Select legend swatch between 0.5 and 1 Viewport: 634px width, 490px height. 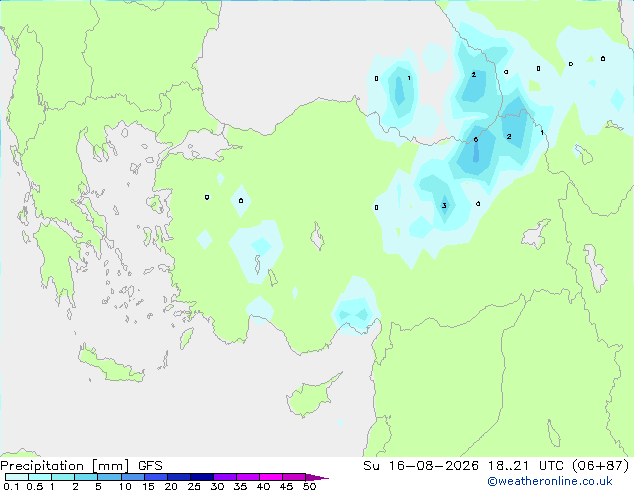(40, 477)
